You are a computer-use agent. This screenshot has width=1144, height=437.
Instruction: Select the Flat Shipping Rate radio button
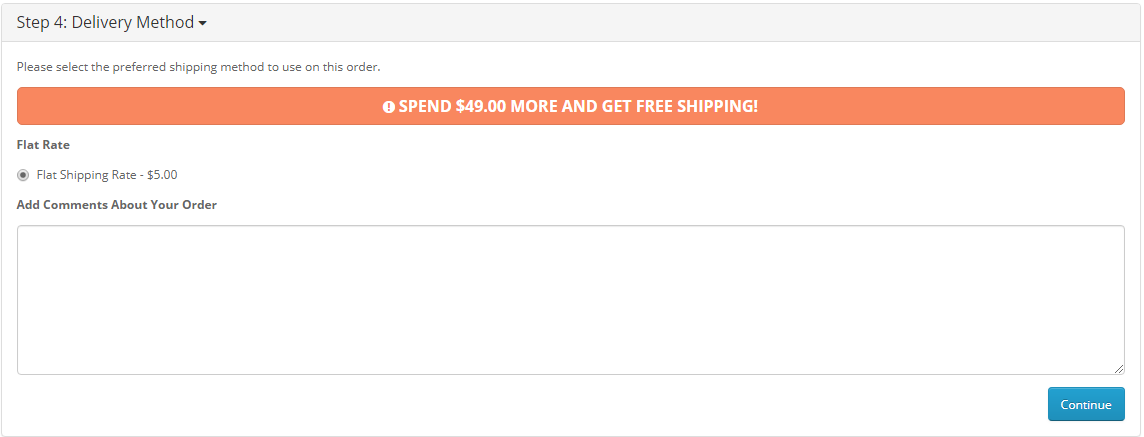pyautogui.click(x=23, y=175)
